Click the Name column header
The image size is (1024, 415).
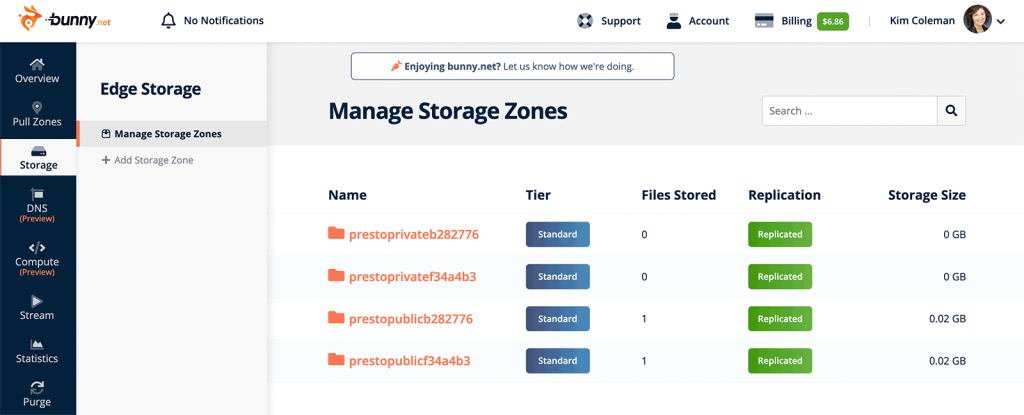[x=347, y=195]
